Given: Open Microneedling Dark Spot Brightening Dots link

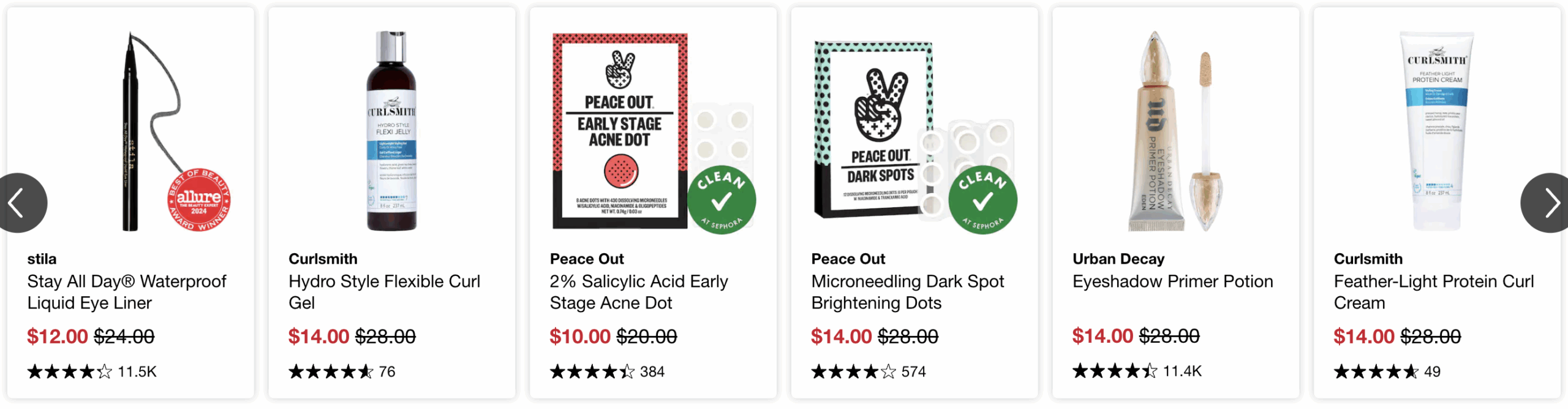Looking at the screenshot, I should click(x=907, y=292).
